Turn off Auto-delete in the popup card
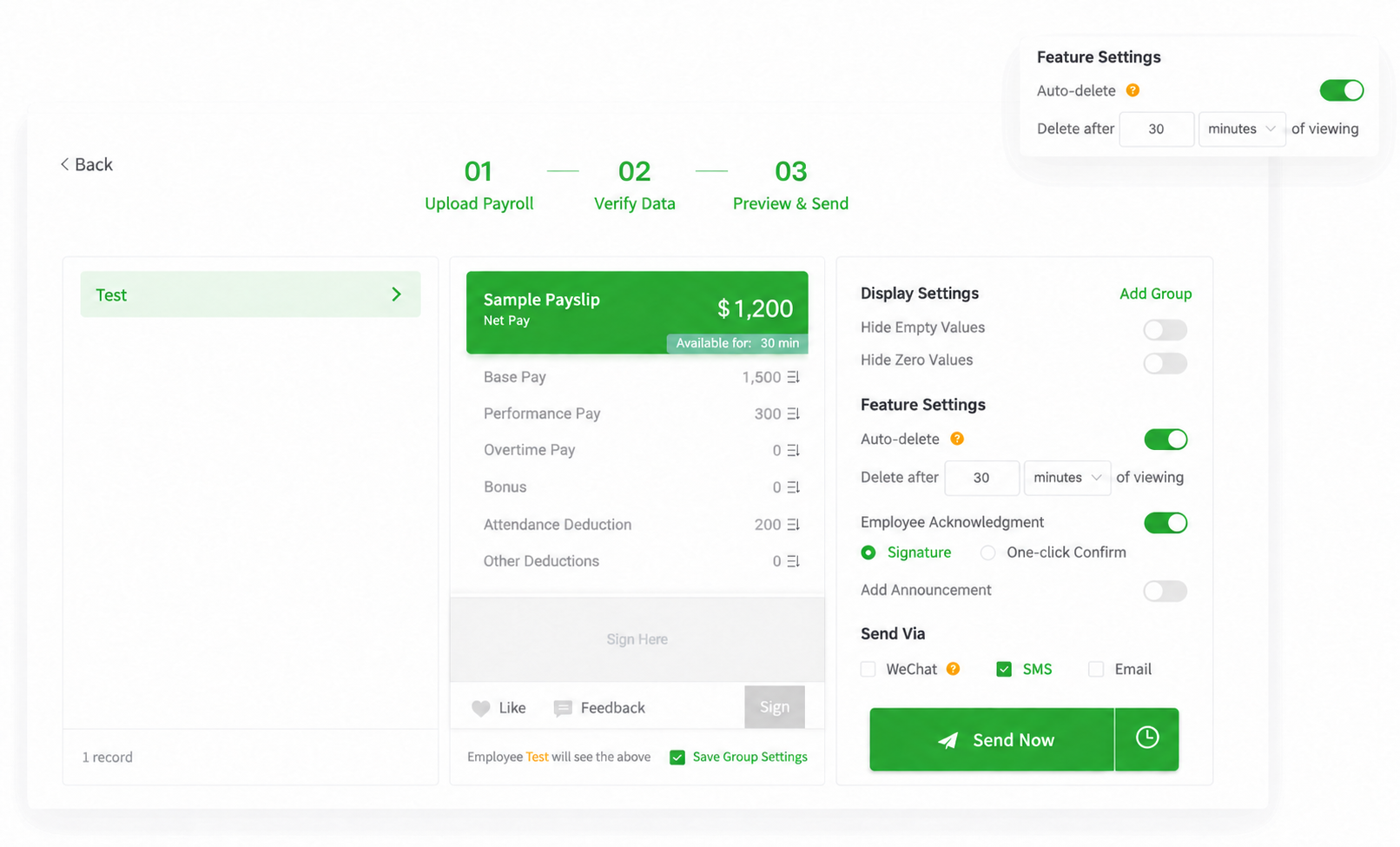The height and width of the screenshot is (847, 1400). point(1342,90)
